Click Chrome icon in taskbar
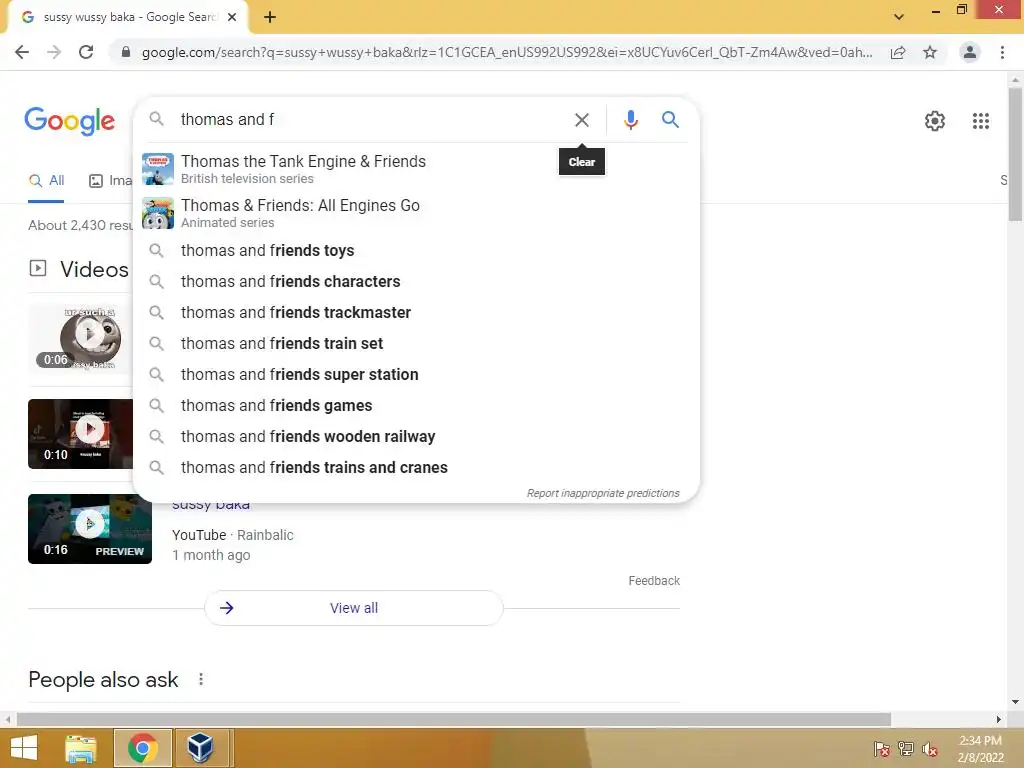 click(x=142, y=748)
